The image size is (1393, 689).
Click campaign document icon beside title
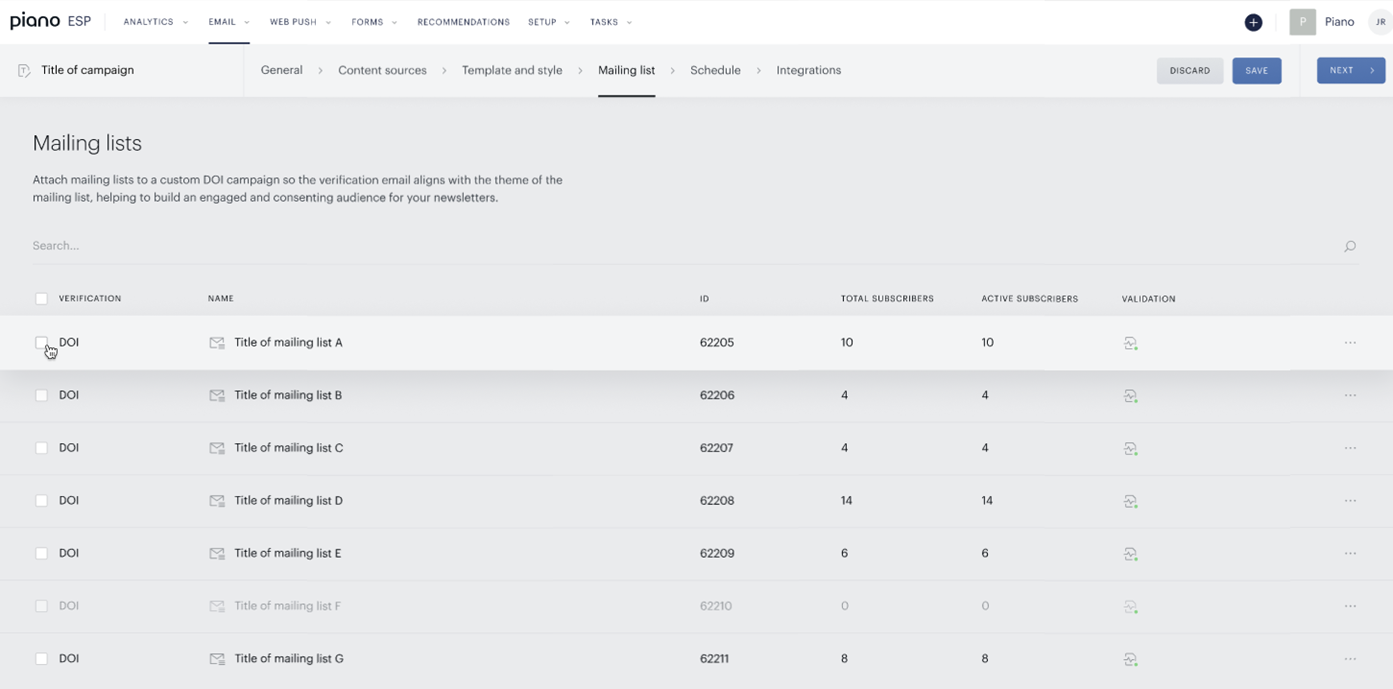[24, 71]
